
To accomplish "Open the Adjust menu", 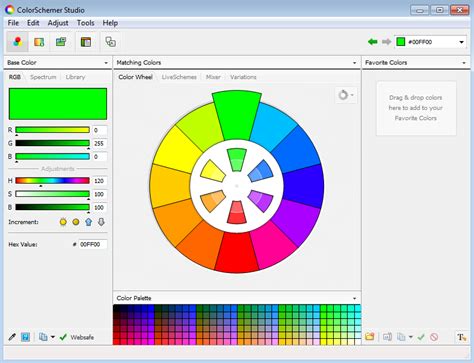I will click(x=58, y=23).
